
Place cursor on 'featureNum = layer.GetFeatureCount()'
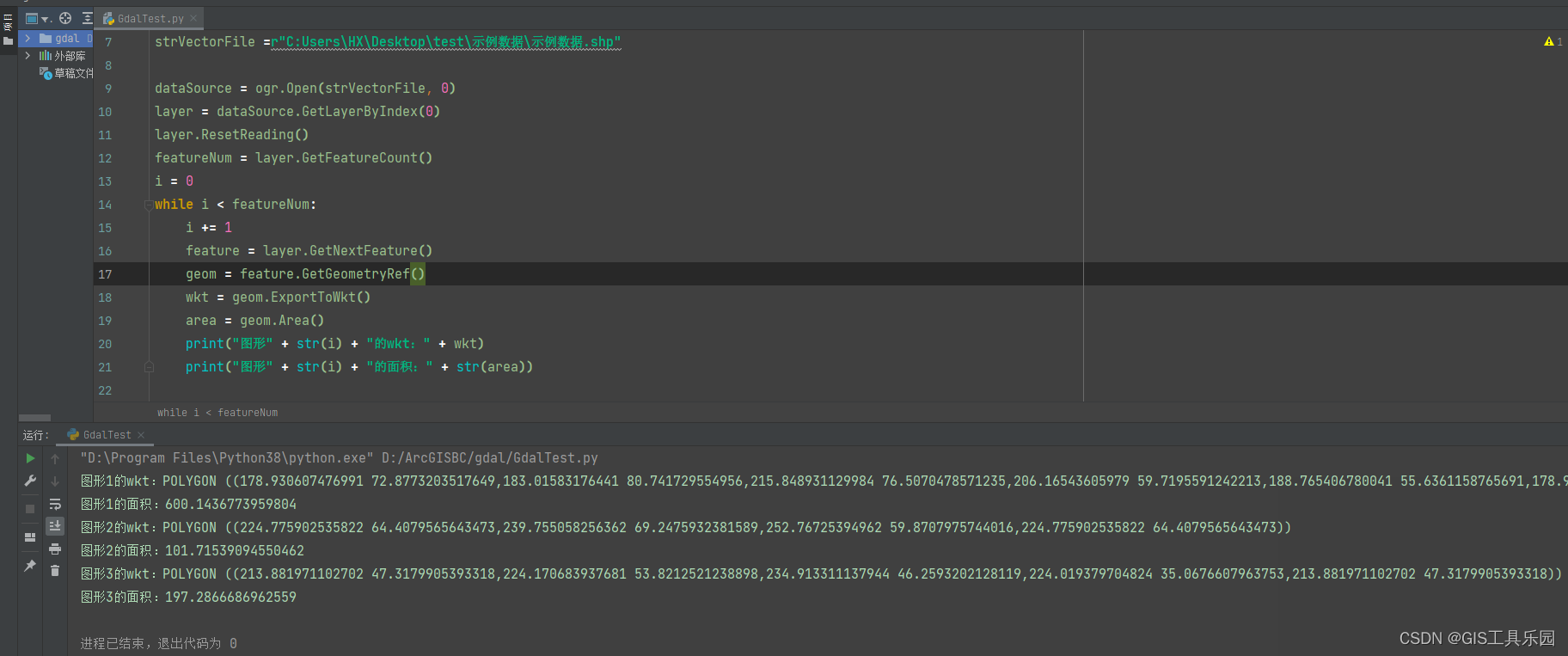coord(293,158)
